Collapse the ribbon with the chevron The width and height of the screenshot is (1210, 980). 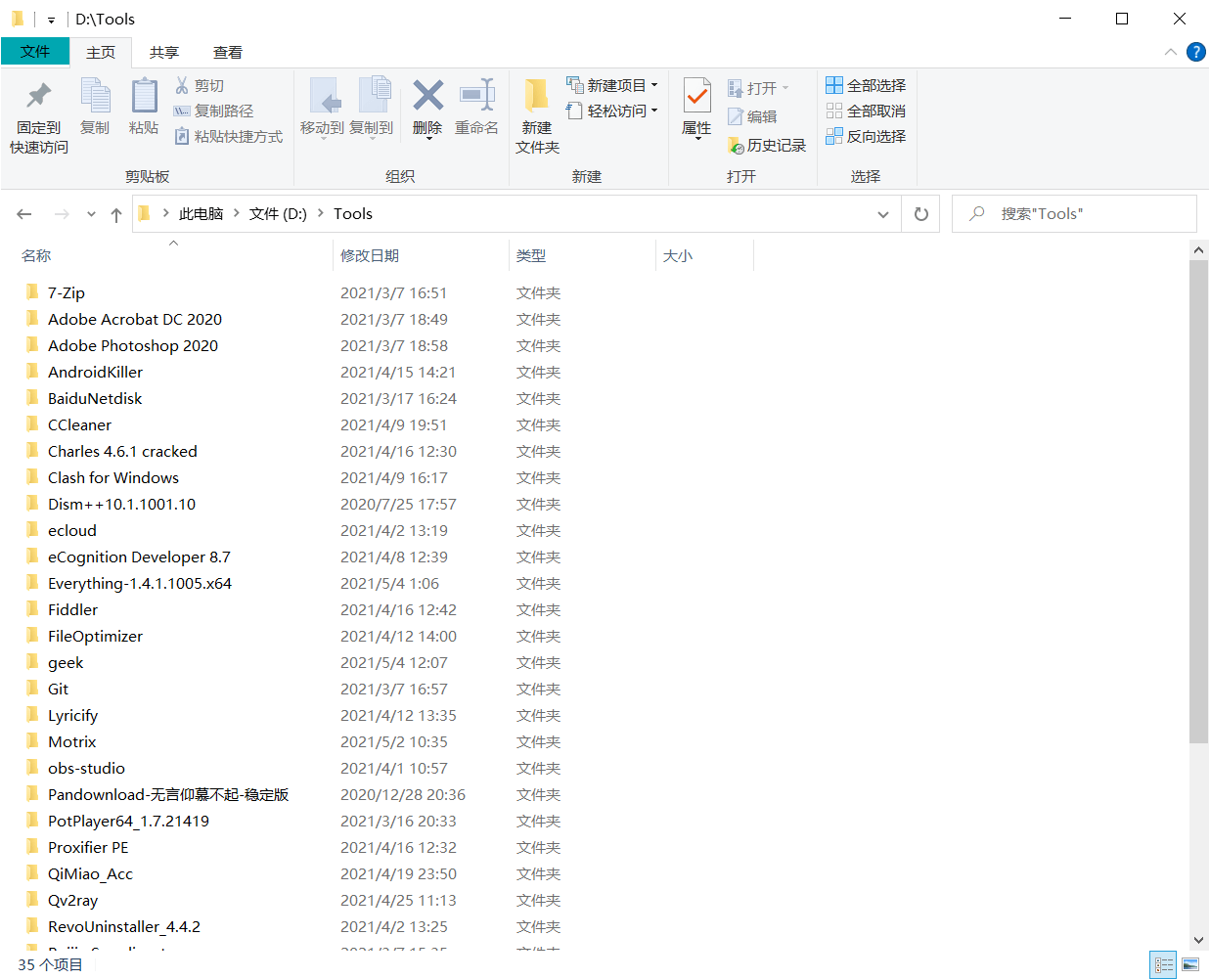click(x=1171, y=52)
